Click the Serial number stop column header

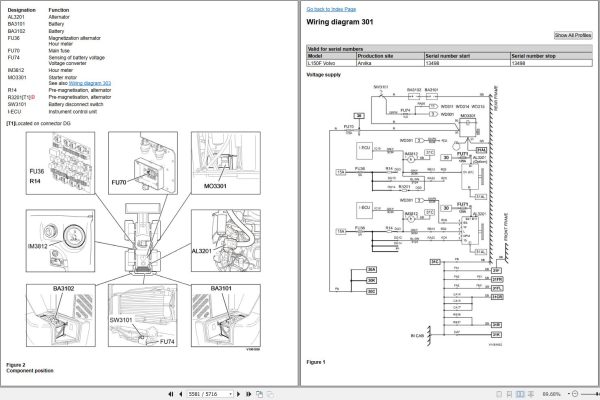(x=551, y=56)
